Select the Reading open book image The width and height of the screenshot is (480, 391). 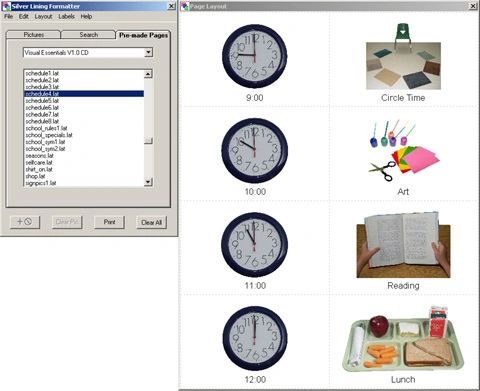[x=403, y=245]
